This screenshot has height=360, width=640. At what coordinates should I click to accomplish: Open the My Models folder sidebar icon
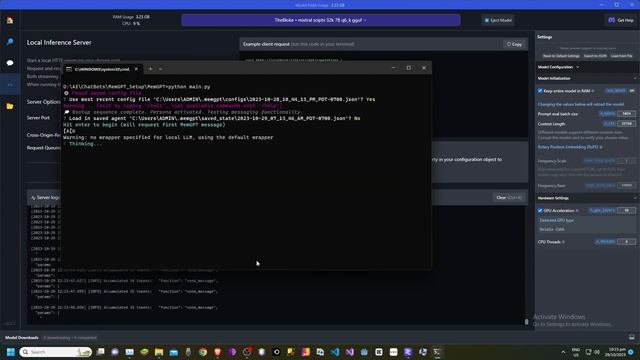10,106
